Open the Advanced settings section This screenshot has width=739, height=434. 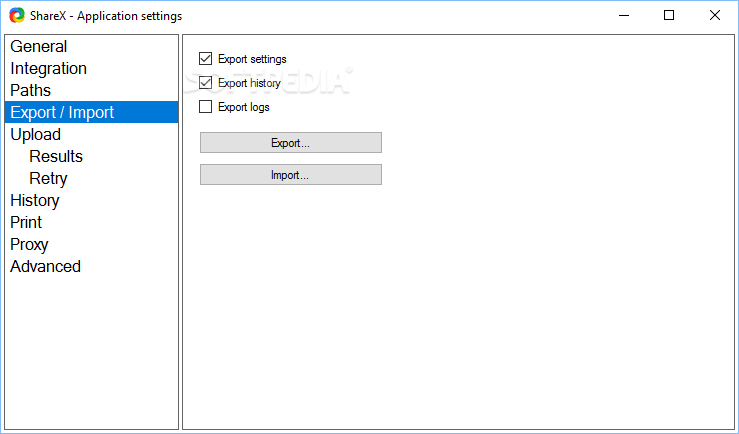tap(45, 266)
